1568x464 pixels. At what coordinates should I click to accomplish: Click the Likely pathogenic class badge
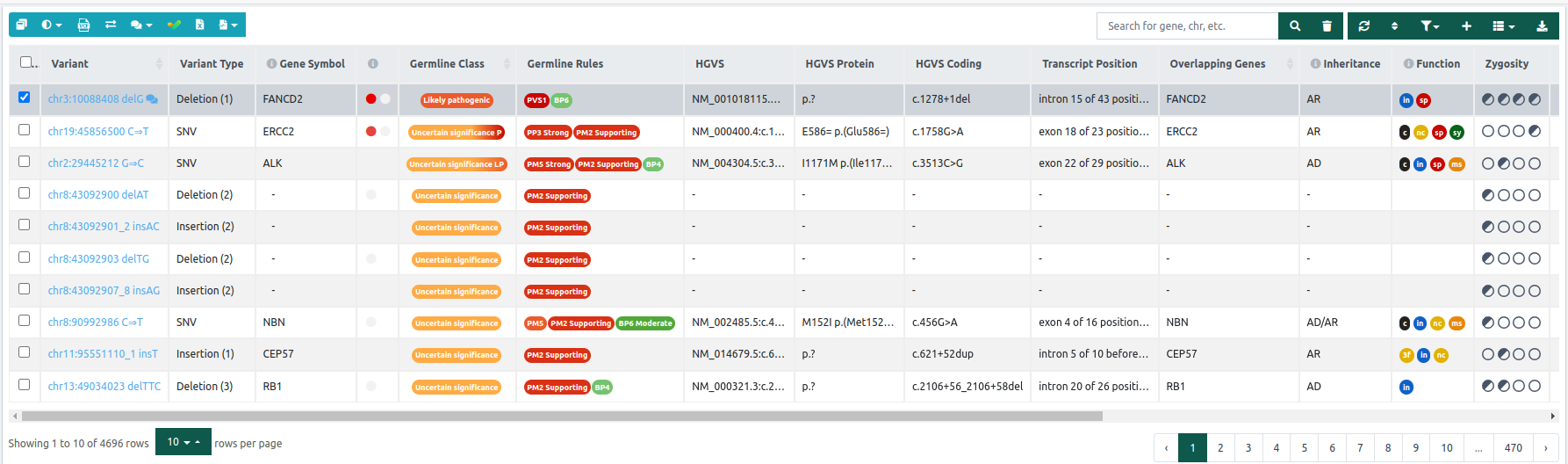tap(457, 100)
